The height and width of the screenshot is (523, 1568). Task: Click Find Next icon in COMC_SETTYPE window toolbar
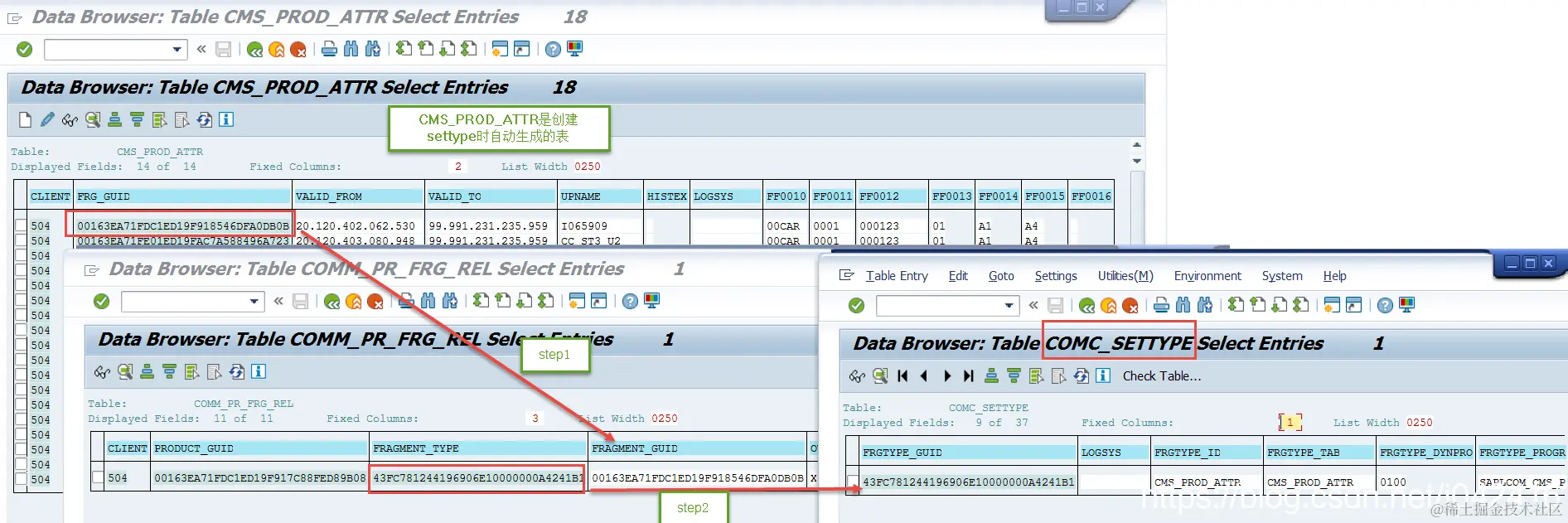point(1205,305)
